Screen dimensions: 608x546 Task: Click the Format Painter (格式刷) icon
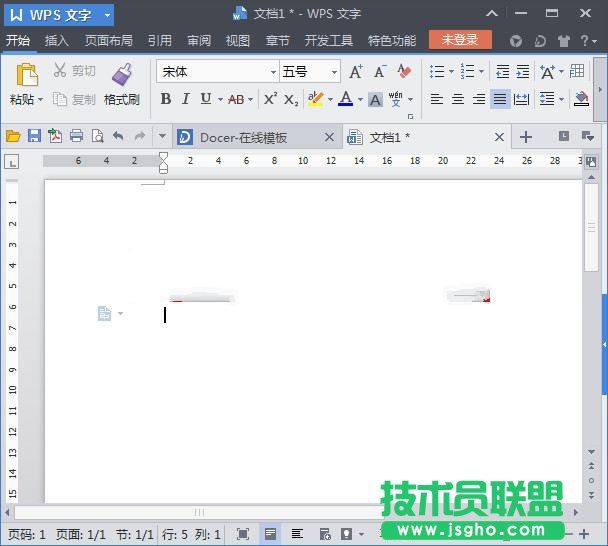(x=122, y=76)
